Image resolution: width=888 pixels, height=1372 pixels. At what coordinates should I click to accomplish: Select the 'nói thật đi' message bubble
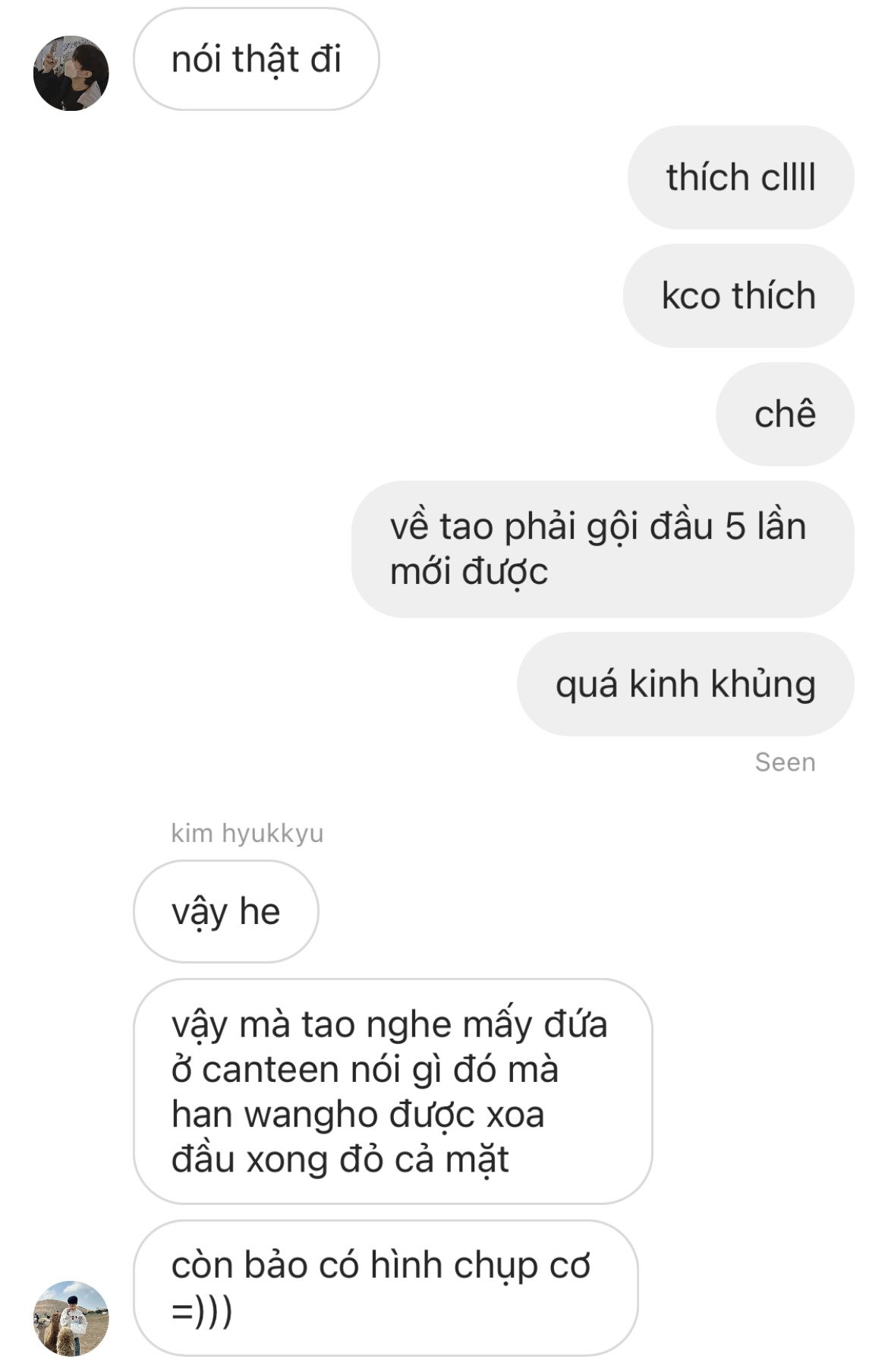click(x=256, y=59)
